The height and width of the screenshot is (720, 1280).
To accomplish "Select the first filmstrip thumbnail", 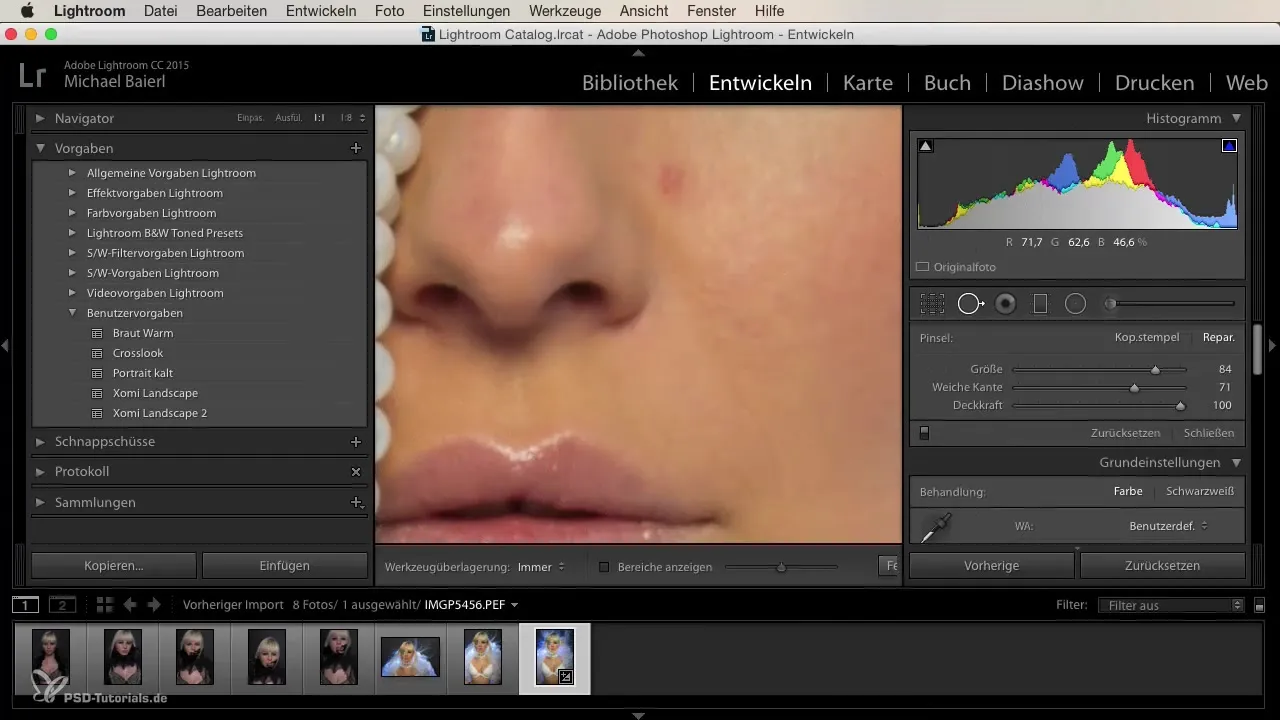I will [x=50, y=657].
